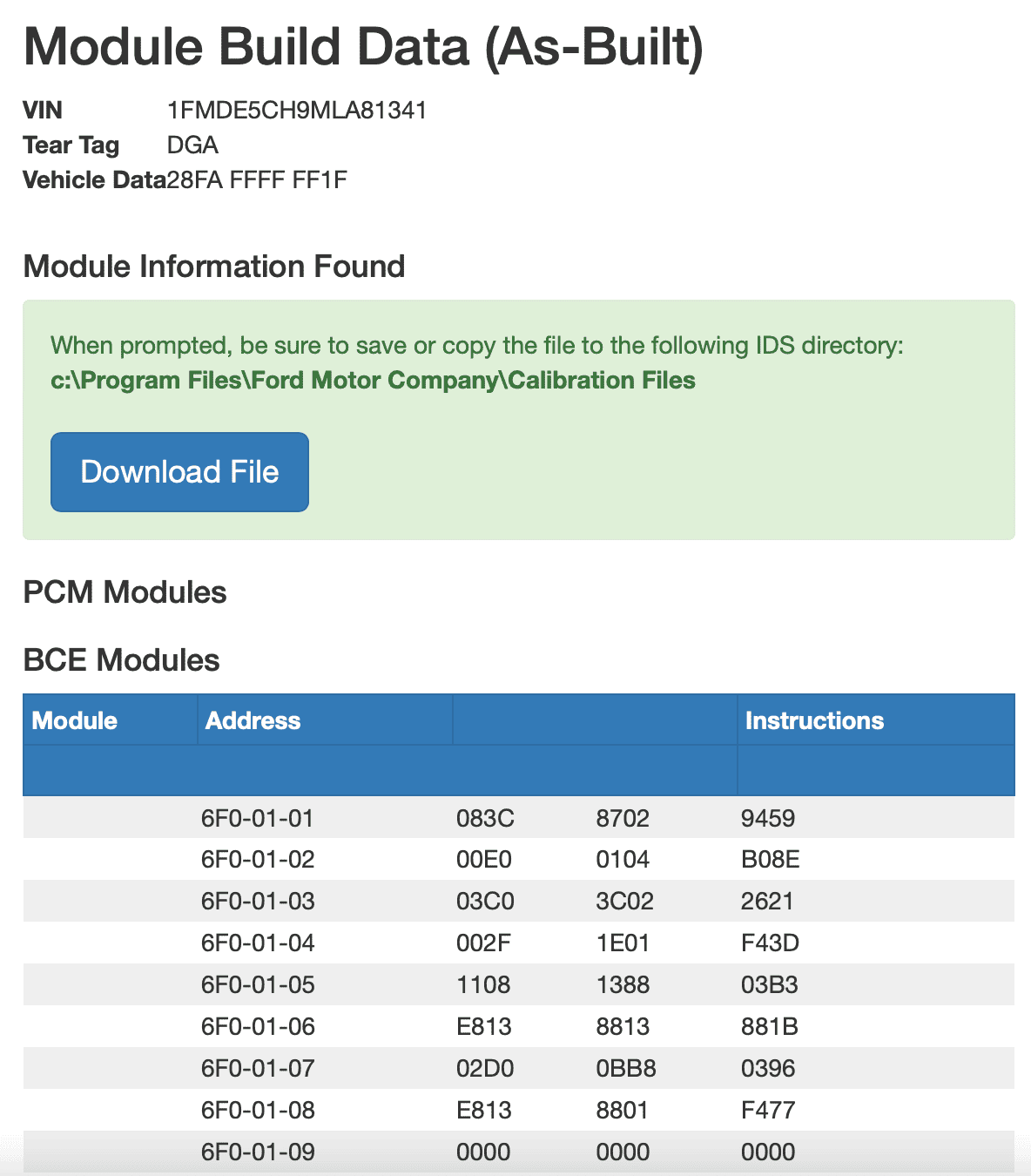Image resolution: width=1031 pixels, height=1176 pixels.
Task: Select address cell 6F0-01-05
Action: 257,984
